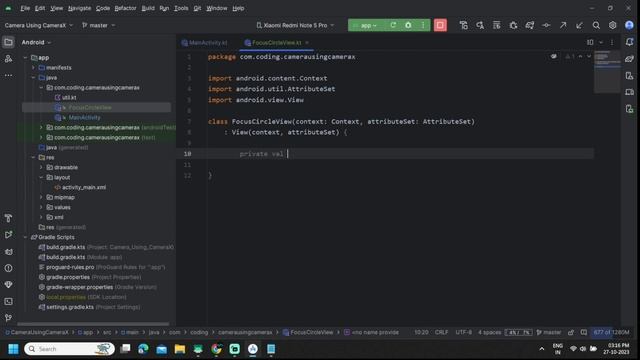Open master branch dropdown

[x=98, y=25]
